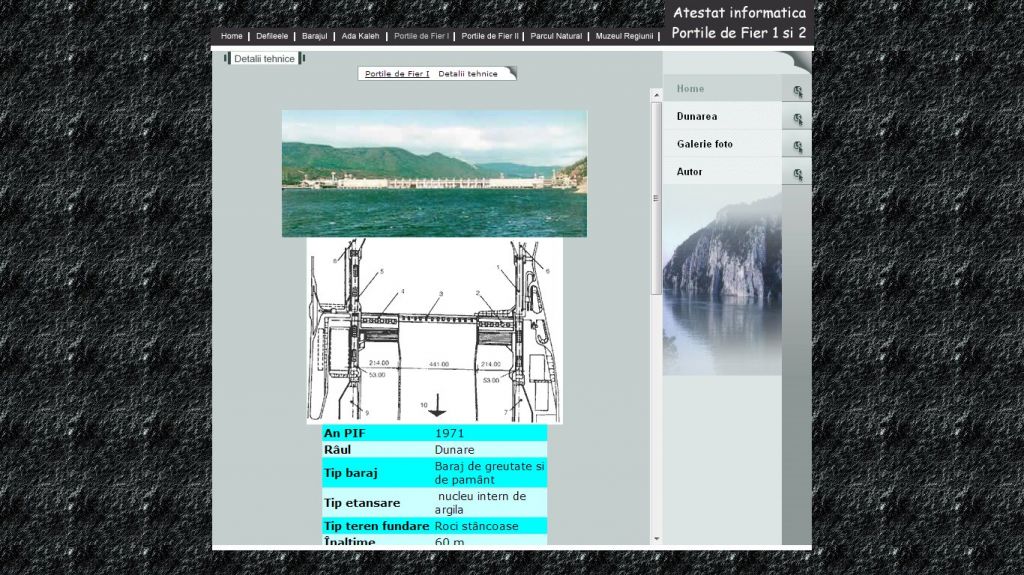Click the dam panorama photo
1024x575 pixels.
(434, 173)
